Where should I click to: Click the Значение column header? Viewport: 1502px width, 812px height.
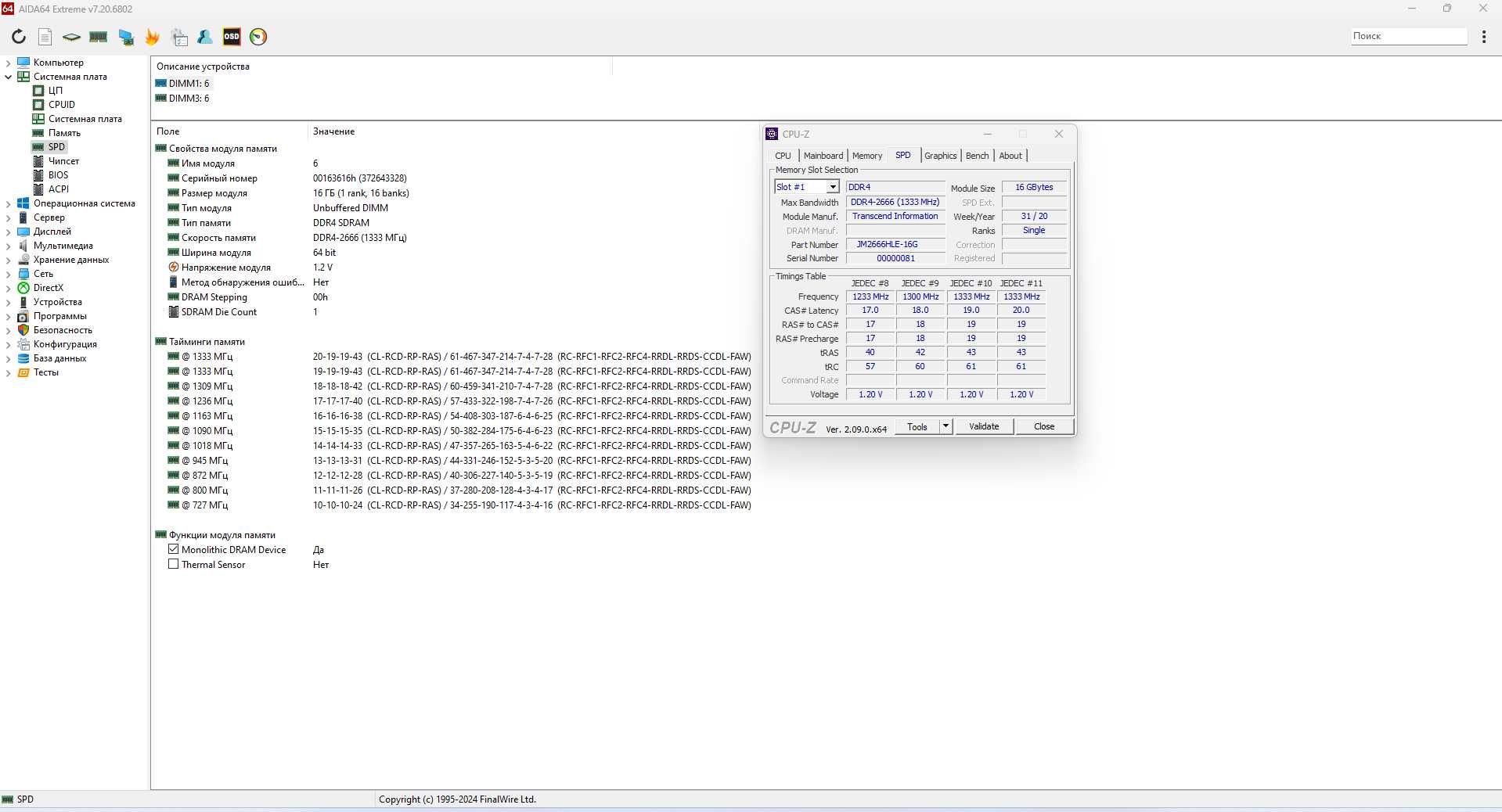tap(334, 131)
